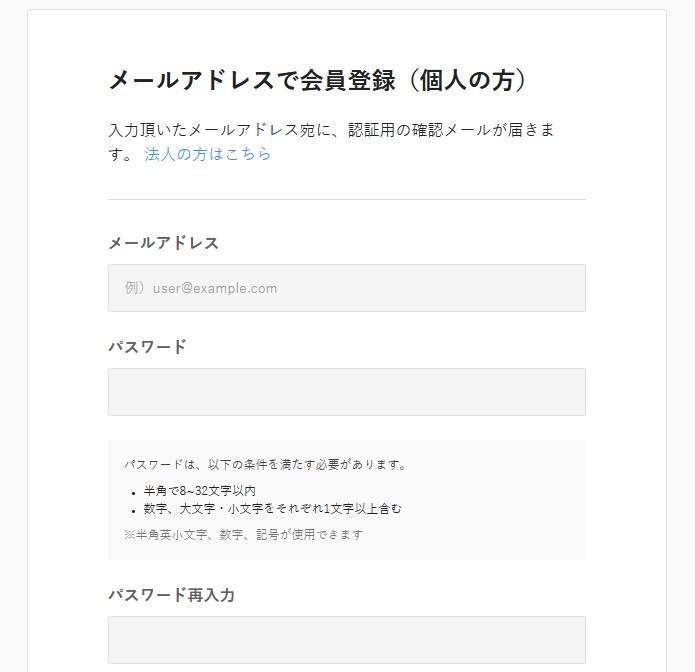
Task: Click the メールアドレス email input field
Action: click(x=346, y=288)
